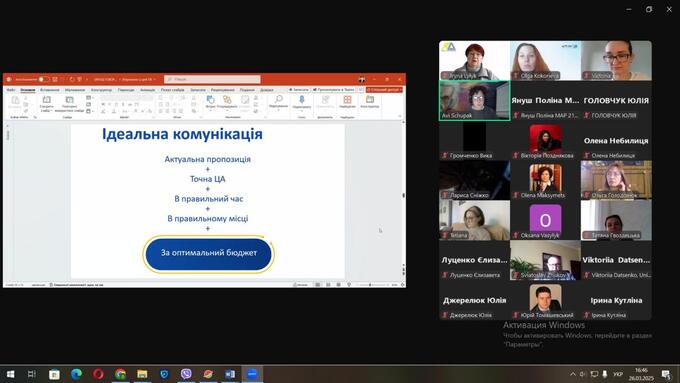Click the PowerPoint search input field

click(x=212, y=79)
